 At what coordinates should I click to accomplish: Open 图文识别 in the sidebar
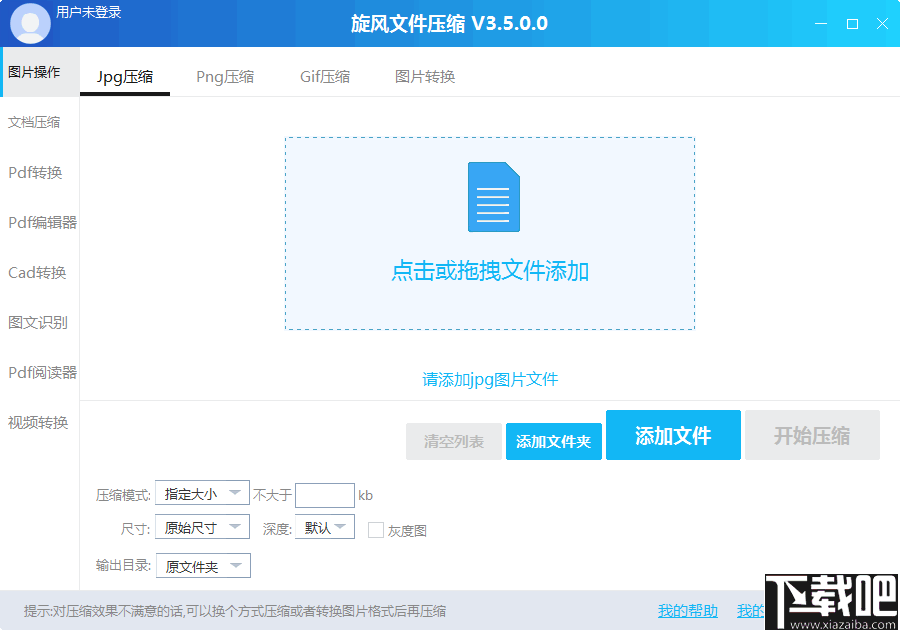point(37,322)
